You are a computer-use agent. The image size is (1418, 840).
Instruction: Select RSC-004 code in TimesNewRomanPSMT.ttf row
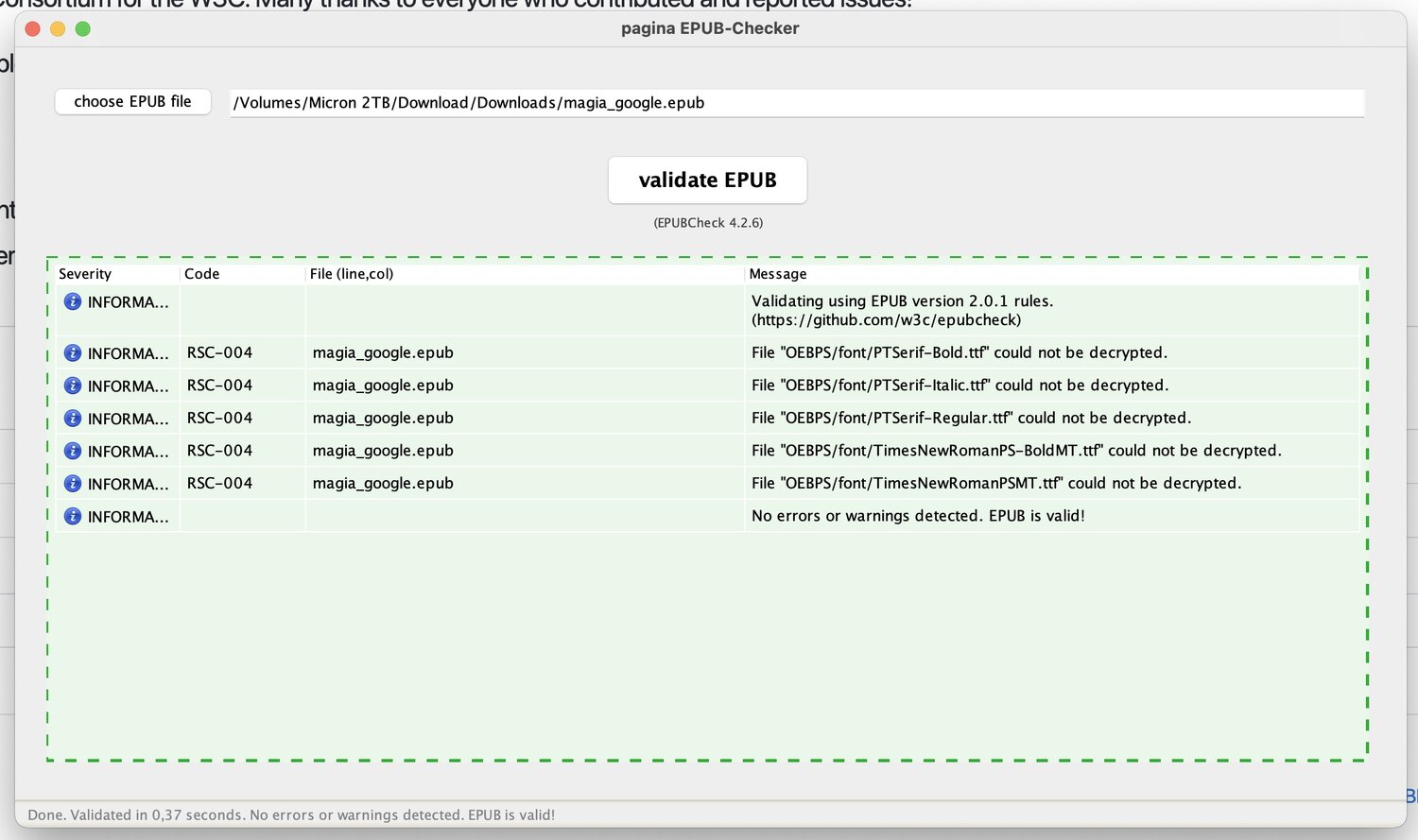point(219,483)
